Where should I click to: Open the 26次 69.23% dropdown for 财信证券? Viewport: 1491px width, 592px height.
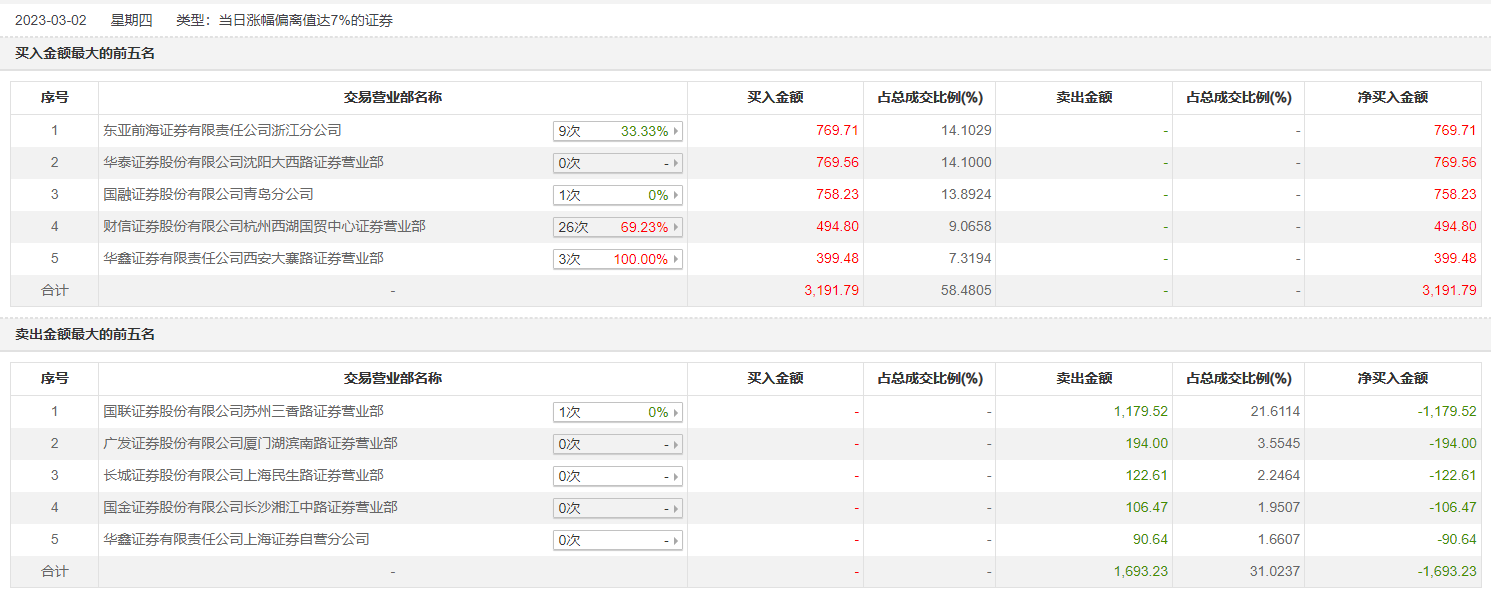coord(617,227)
